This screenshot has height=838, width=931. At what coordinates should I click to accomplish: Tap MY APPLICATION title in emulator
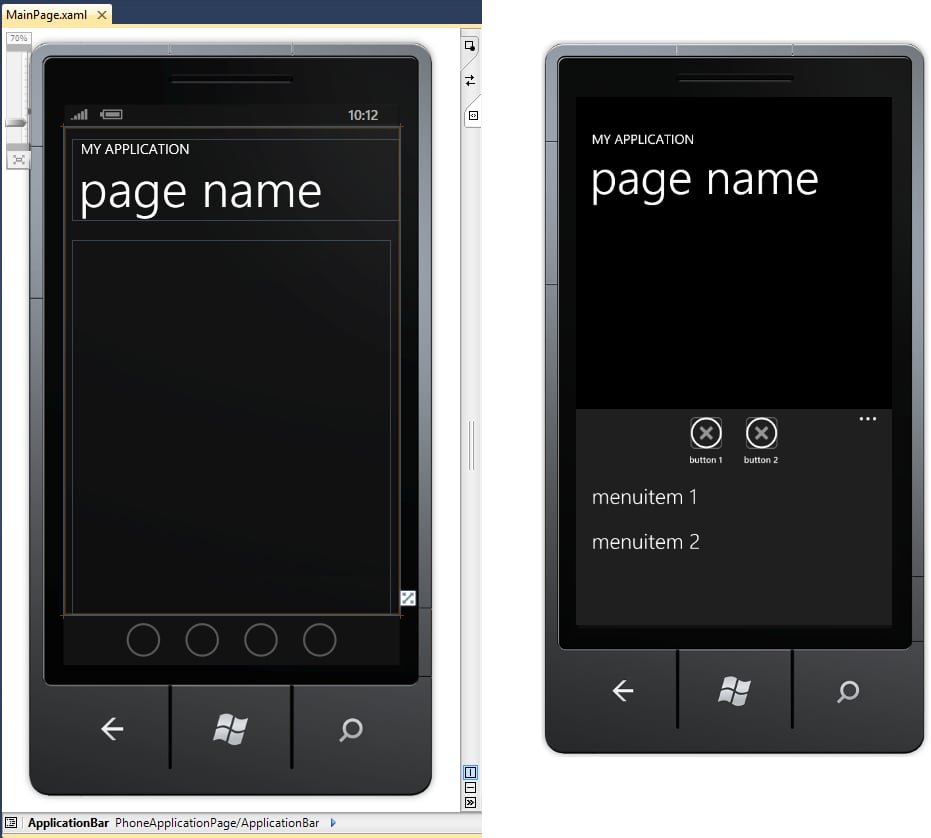click(x=642, y=140)
